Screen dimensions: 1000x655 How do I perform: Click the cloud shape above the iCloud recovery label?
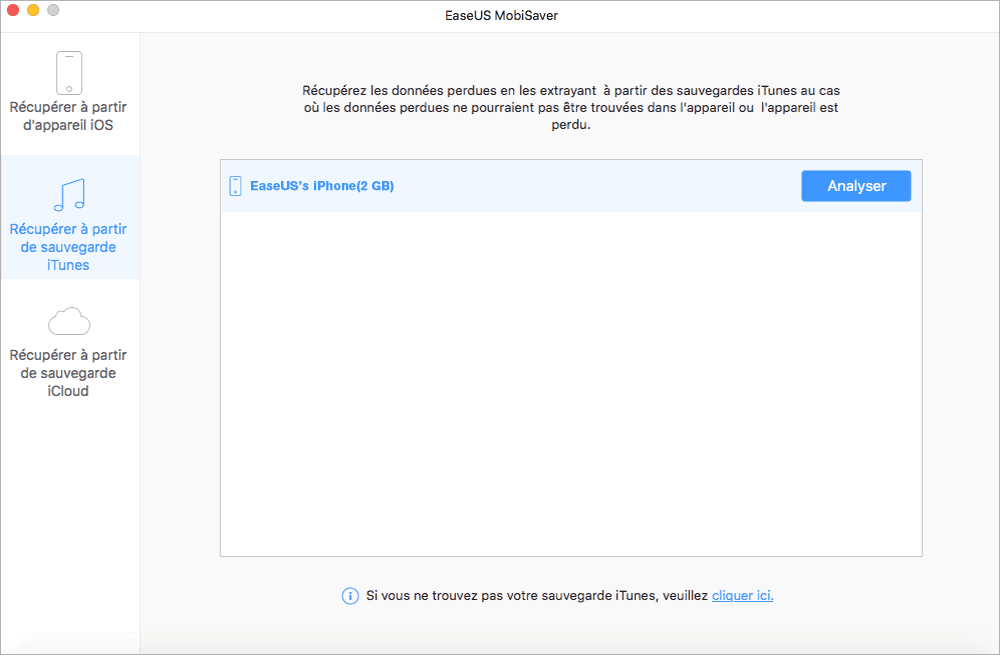pos(69,321)
